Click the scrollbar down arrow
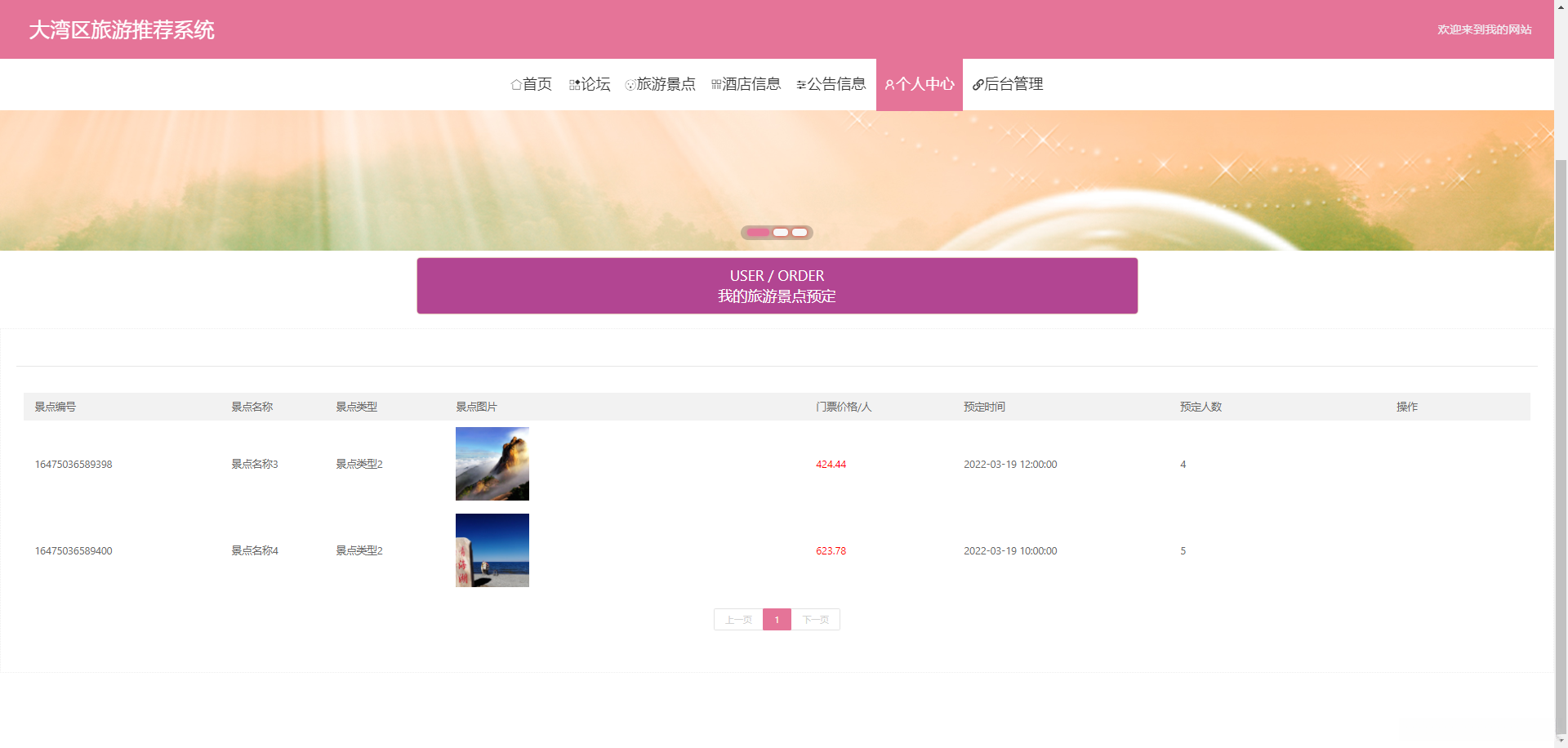 [1561, 741]
